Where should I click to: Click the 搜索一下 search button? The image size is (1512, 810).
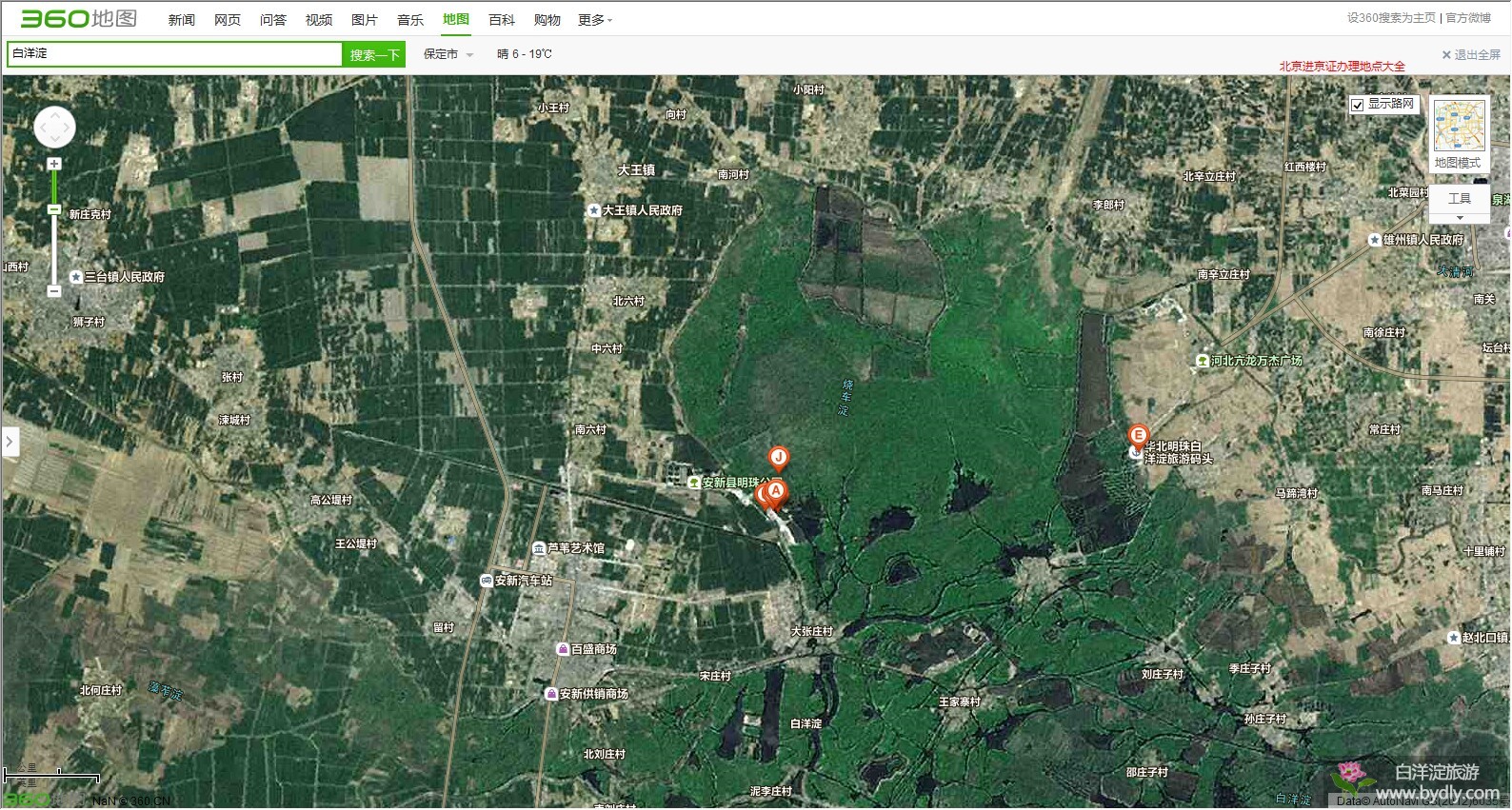click(374, 55)
